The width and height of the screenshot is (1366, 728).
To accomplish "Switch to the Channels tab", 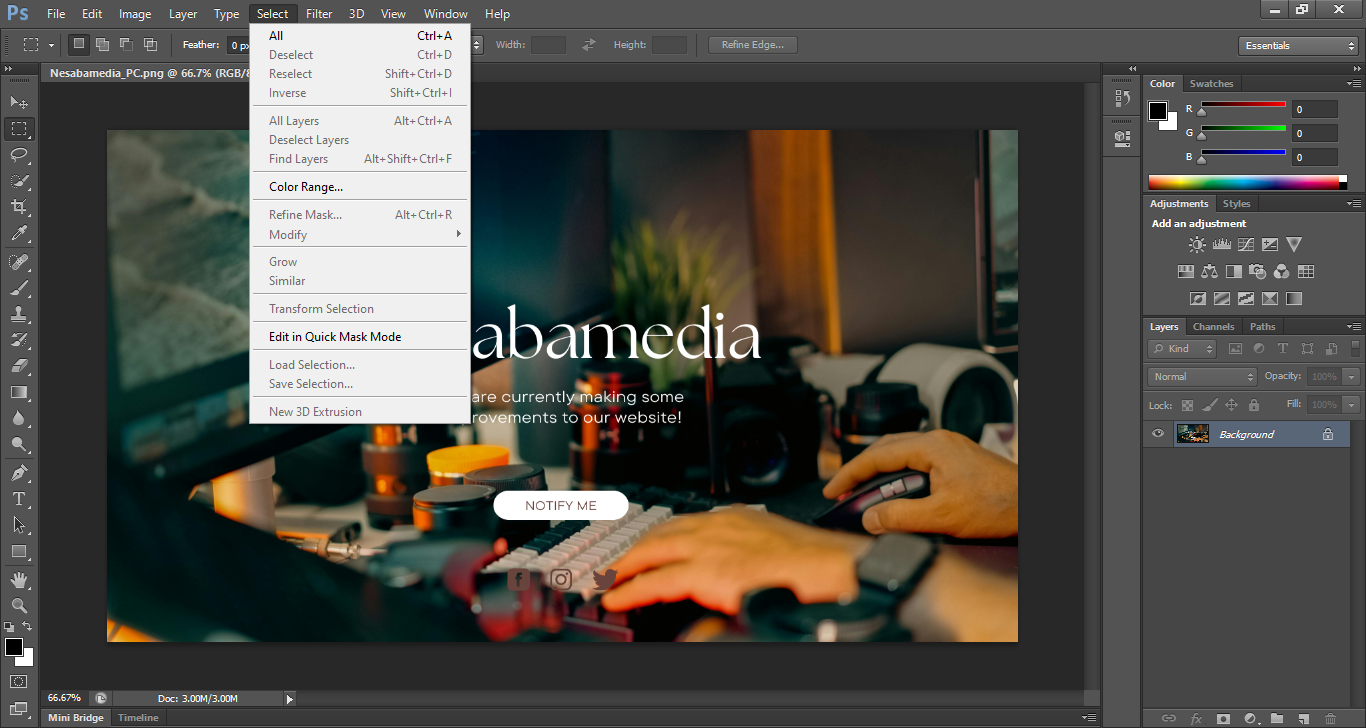I will (x=1213, y=327).
